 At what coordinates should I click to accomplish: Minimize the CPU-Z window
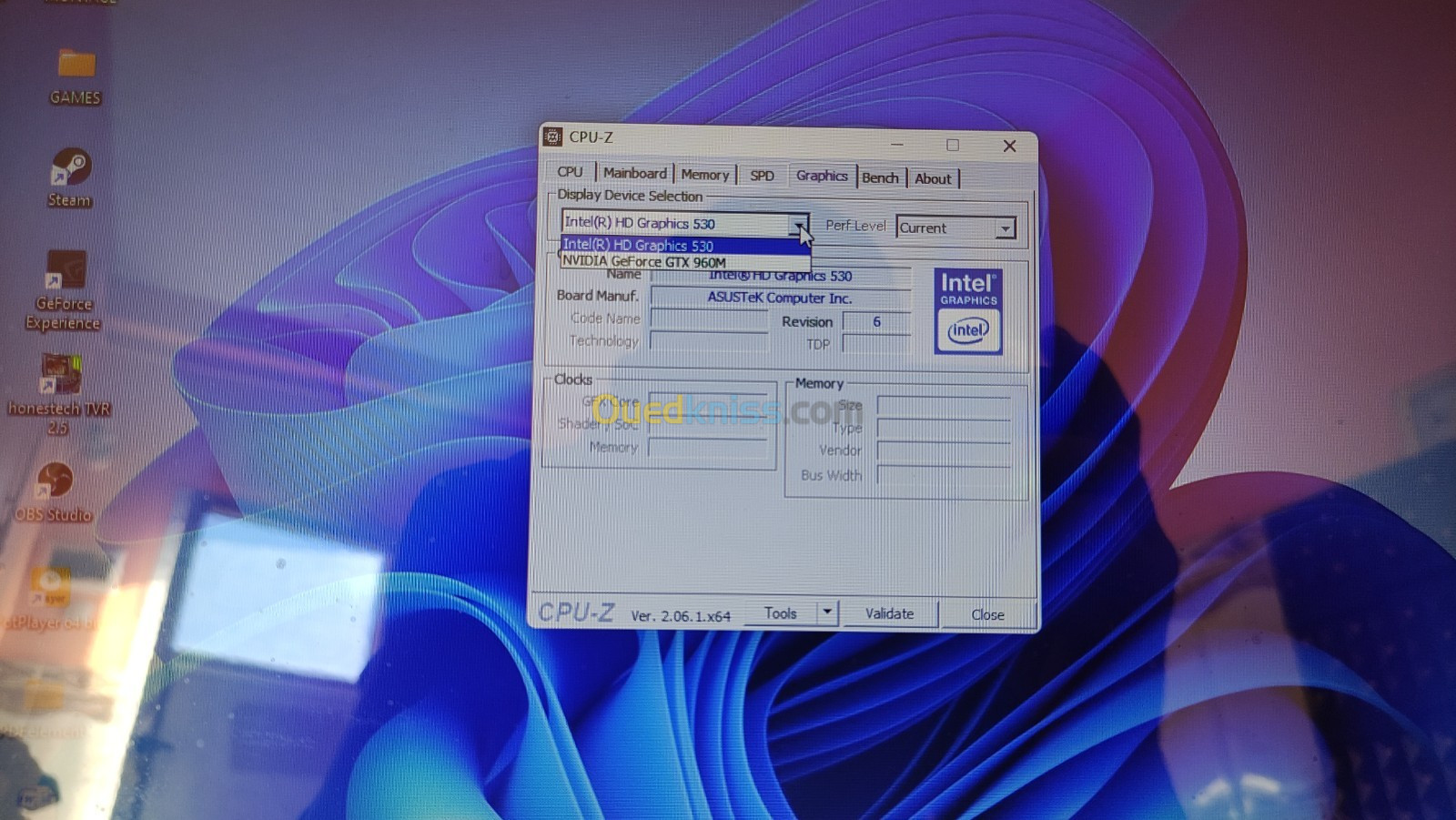coord(897,144)
